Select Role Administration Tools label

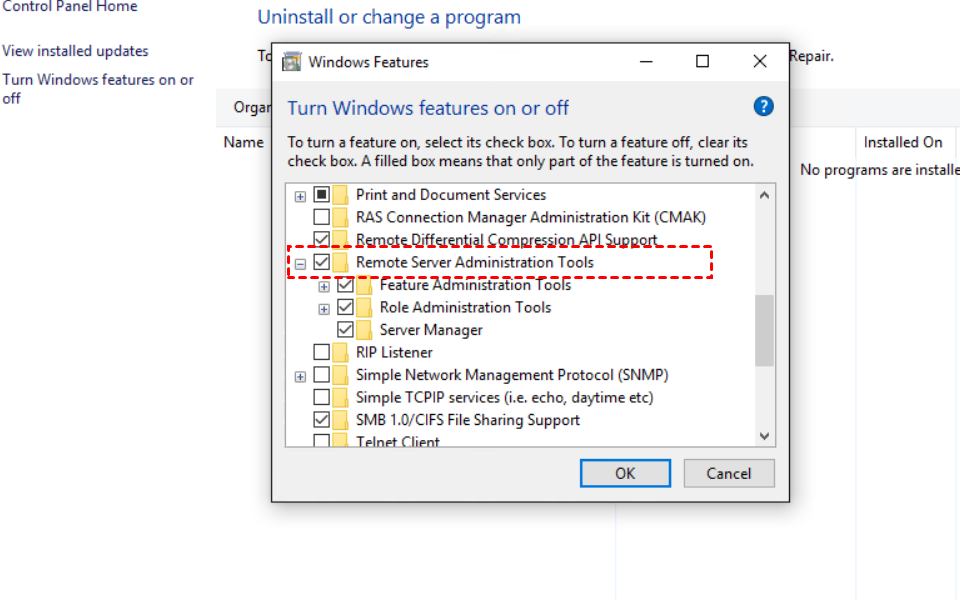click(x=465, y=307)
